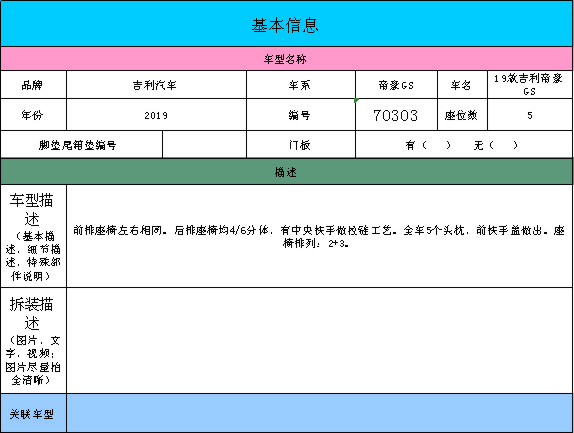Screen dimensions: 574x433
Task: Click the green comment indicator on 70303 cell
Action: pyautogui.click(x=357, y=100)
